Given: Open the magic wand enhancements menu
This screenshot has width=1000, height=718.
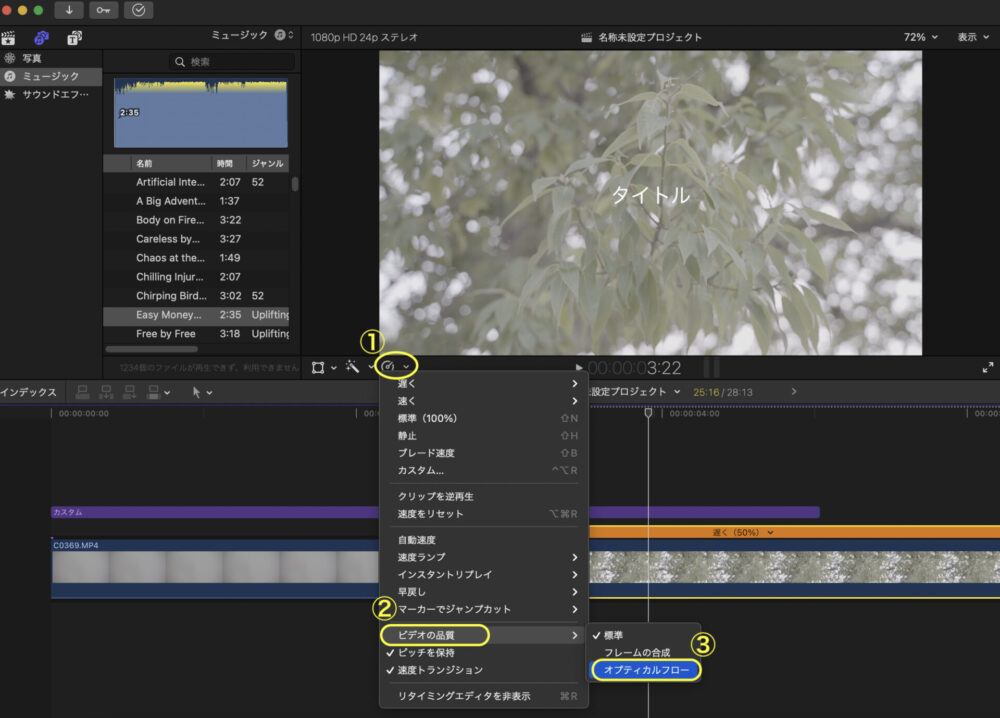Looking at the screenshot, I should pos(353,367).
